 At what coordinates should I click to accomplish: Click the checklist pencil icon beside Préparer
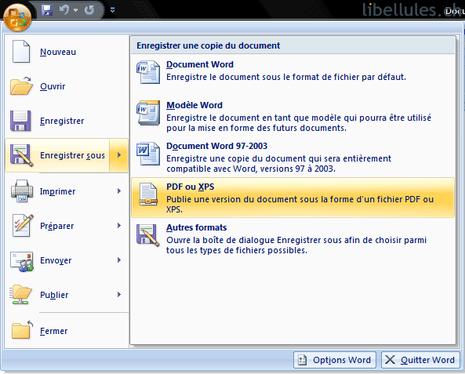point(23,226)
